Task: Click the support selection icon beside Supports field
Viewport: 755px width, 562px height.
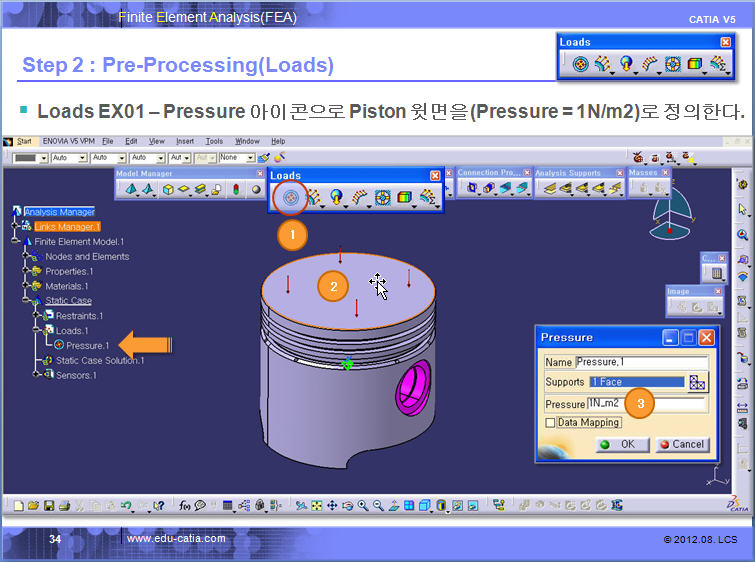Action: point(698,382)
